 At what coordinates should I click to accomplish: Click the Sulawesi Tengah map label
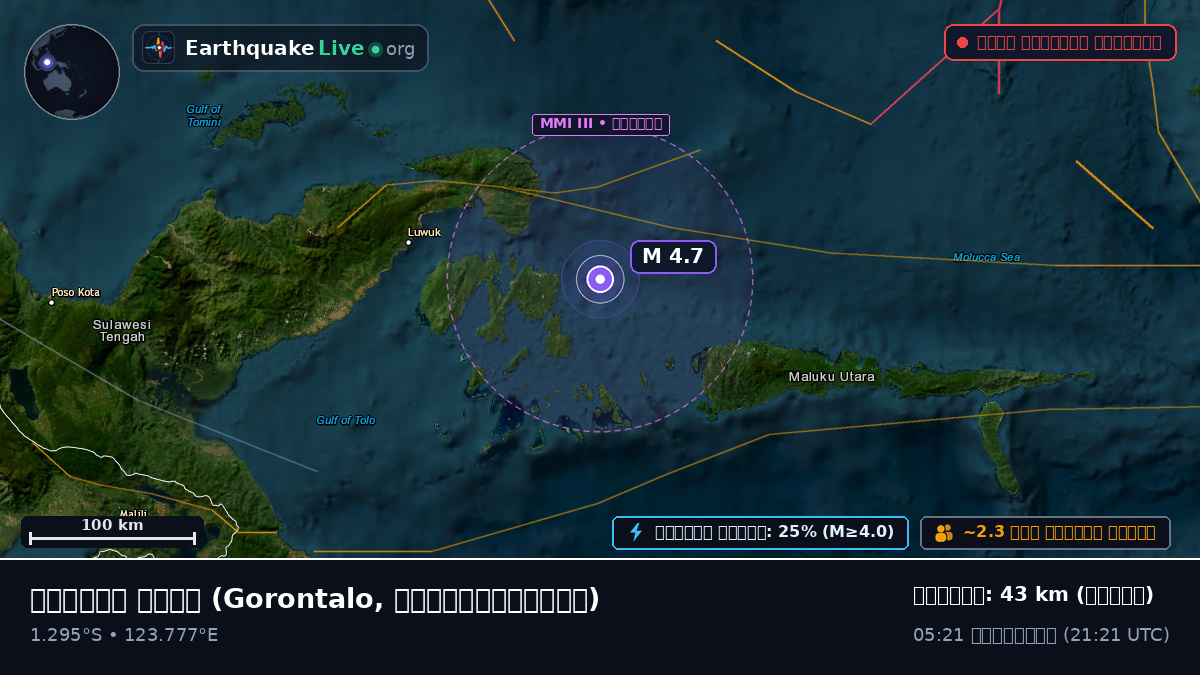coord(122,331)
